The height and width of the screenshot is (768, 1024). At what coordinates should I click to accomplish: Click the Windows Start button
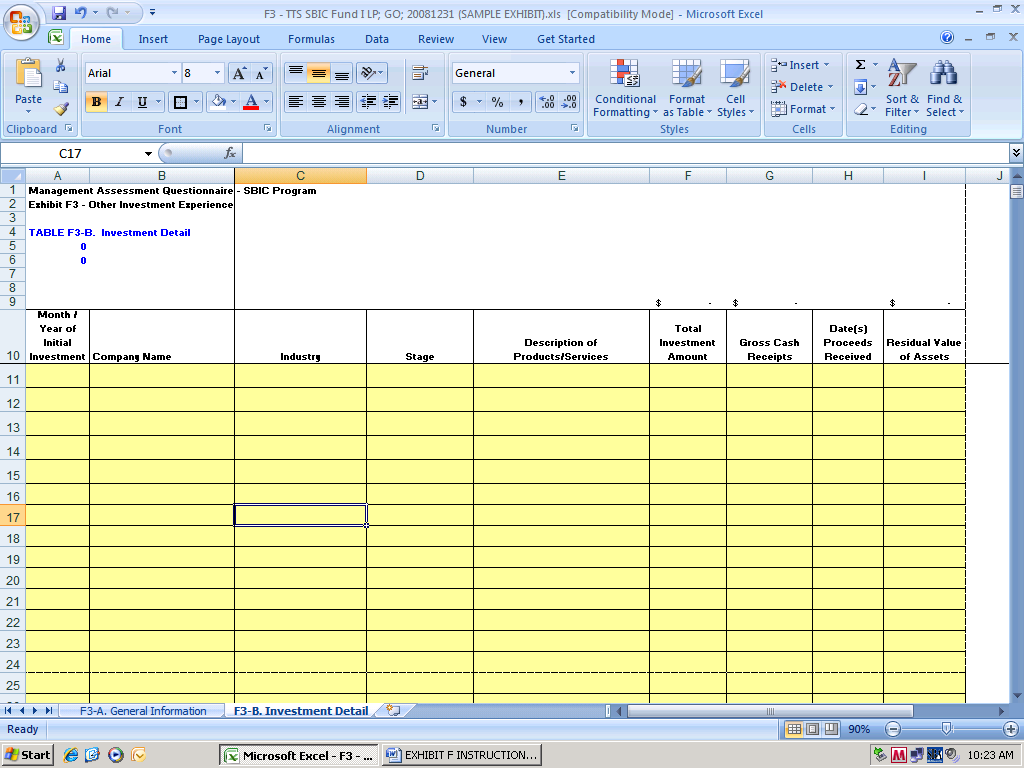(28, 755)
